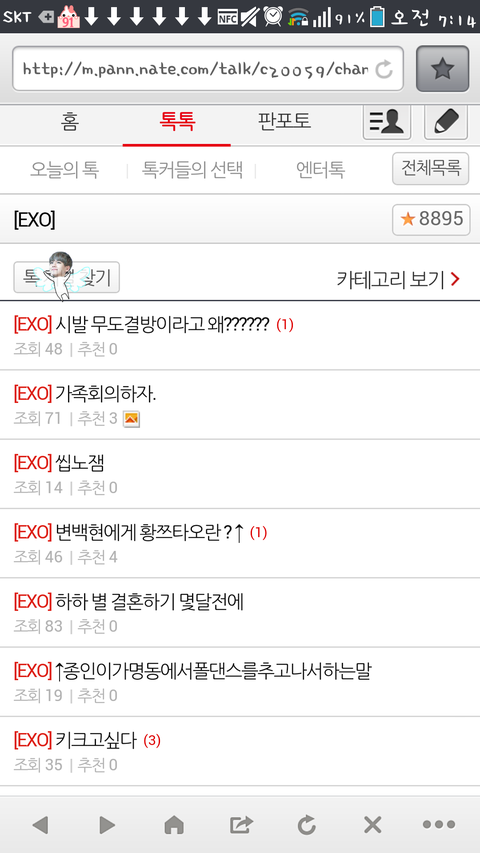The height and width of the screenshot is (853, 480).
Task: Select the 엔터톡 sub-tab
Action: pyautogui.click(x=320, y=170)
